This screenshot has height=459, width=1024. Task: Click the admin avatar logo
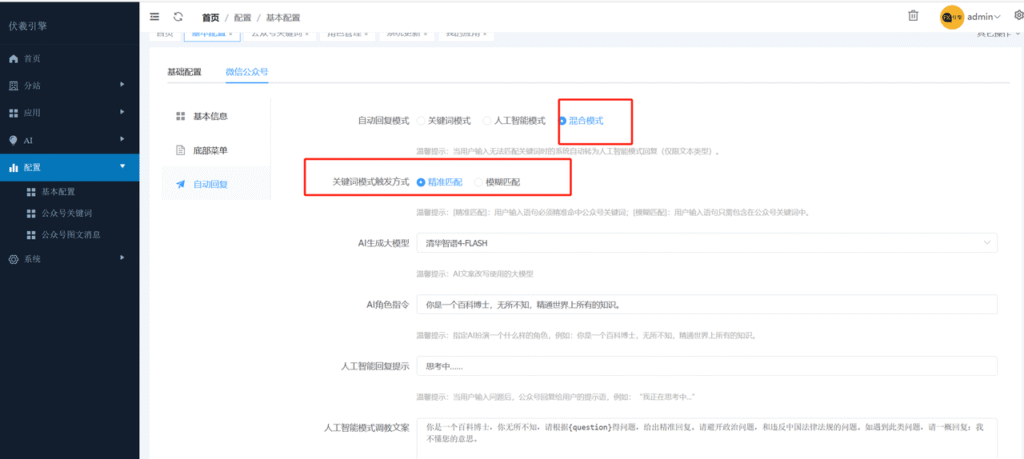click(952, 17)
